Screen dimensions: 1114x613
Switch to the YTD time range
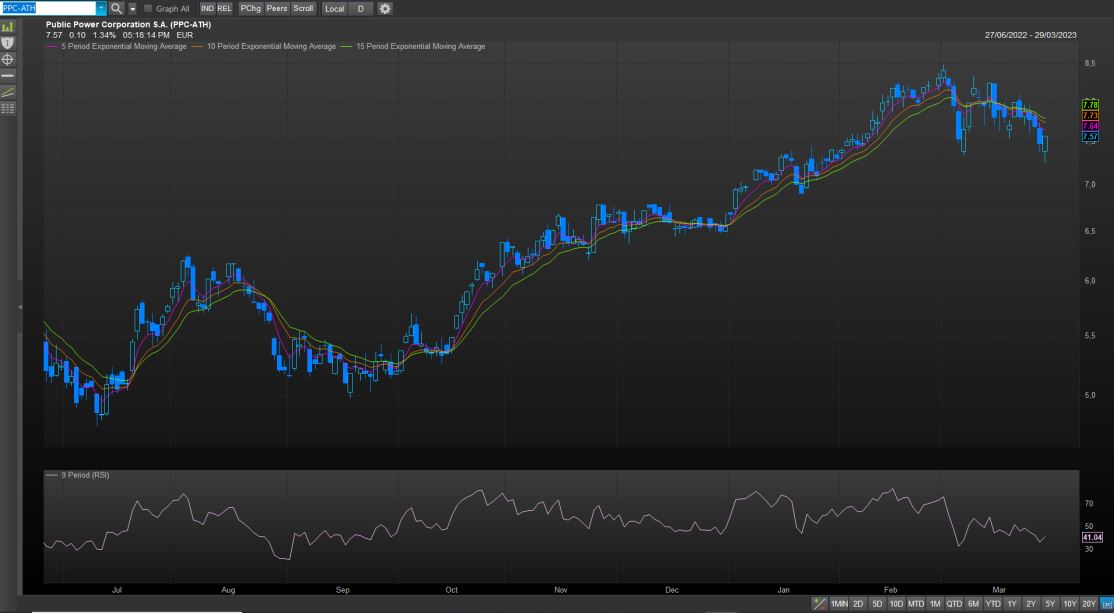[993, 604]
